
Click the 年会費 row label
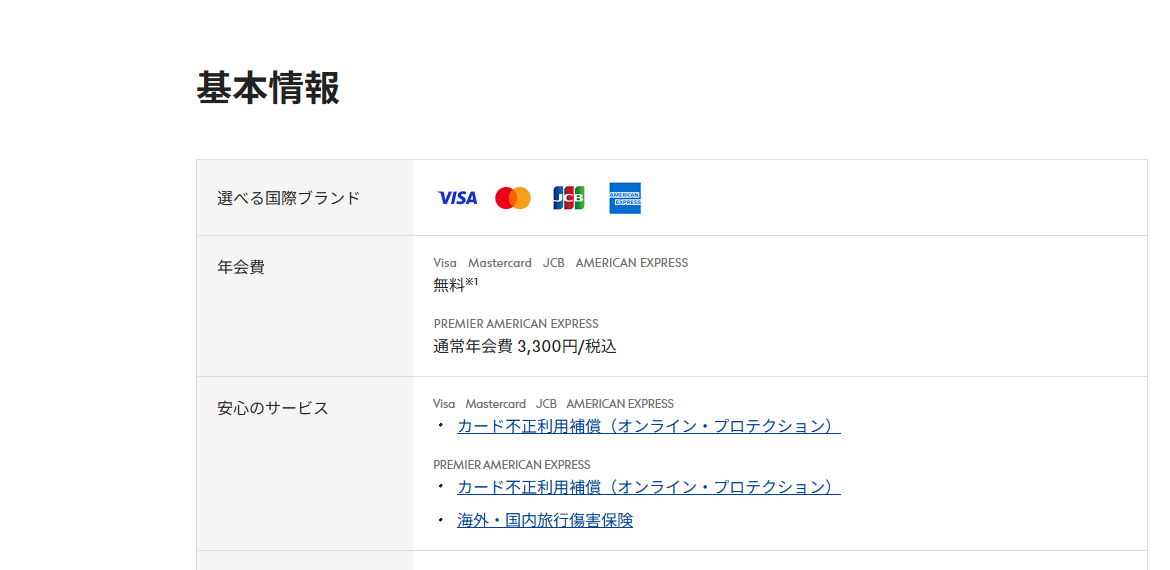pos(241,267)
